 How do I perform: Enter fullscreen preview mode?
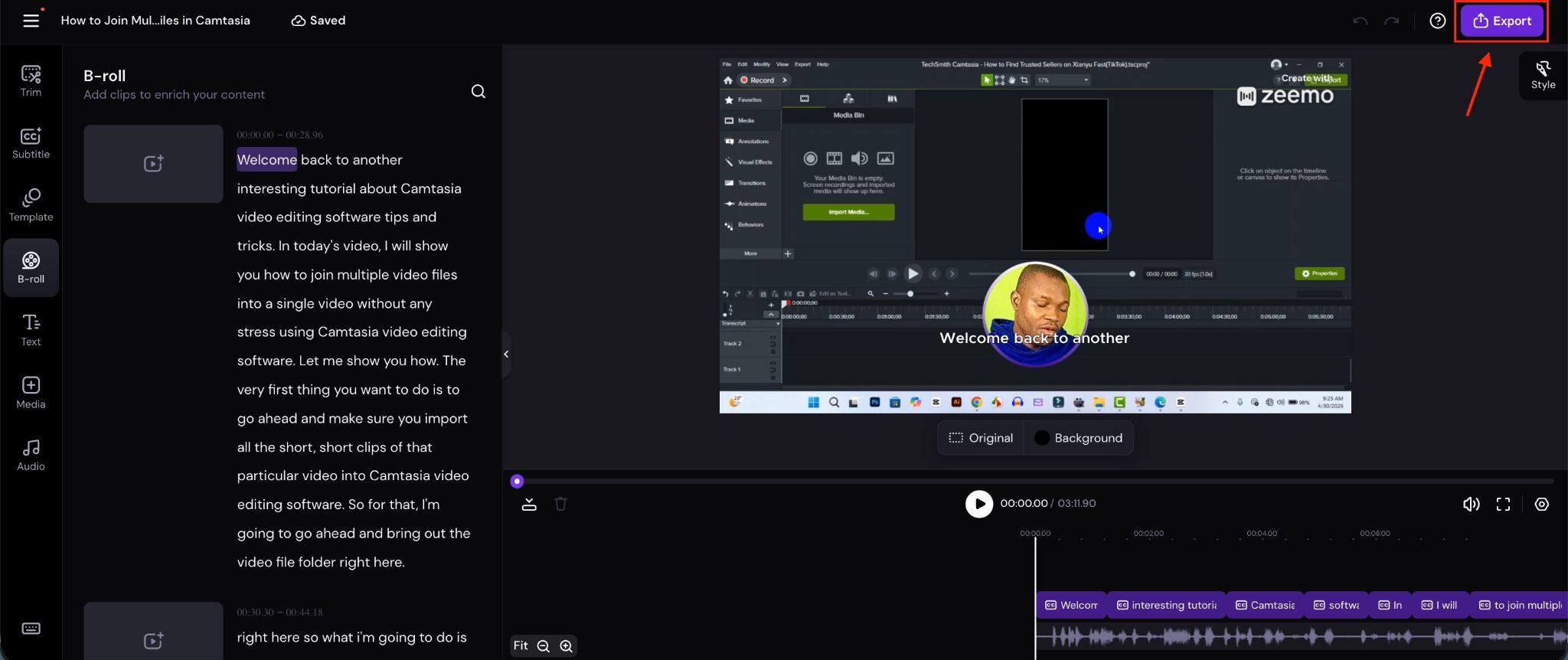1503,504
